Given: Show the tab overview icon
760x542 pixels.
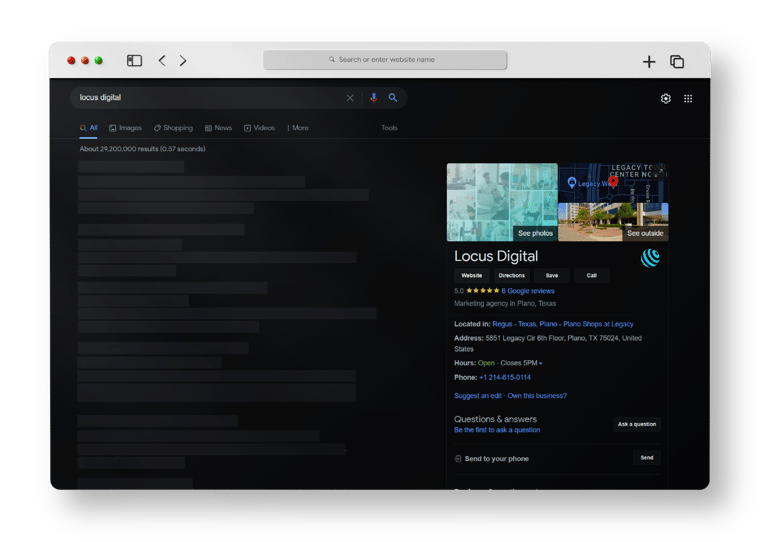Looking at the screenshot, I should point(677,62).
